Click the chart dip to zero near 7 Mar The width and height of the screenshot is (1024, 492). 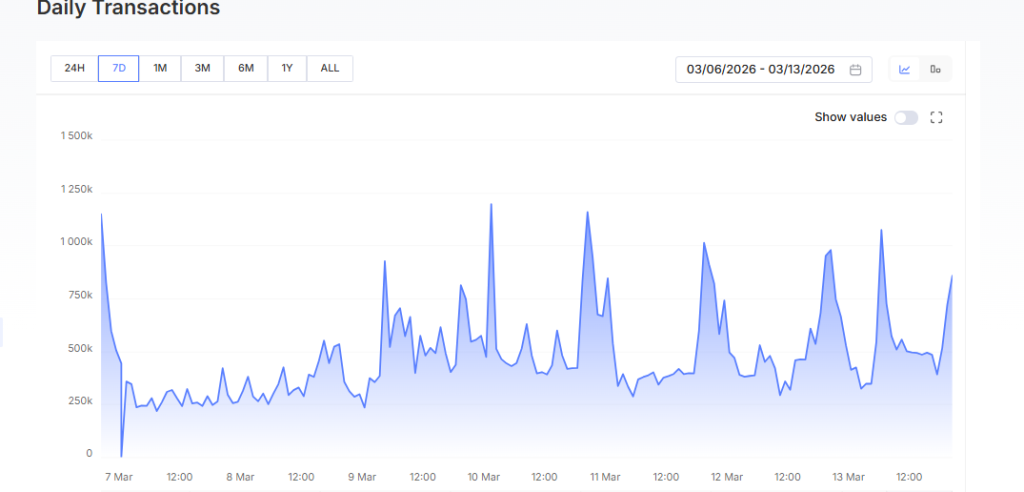pos(122,455)
